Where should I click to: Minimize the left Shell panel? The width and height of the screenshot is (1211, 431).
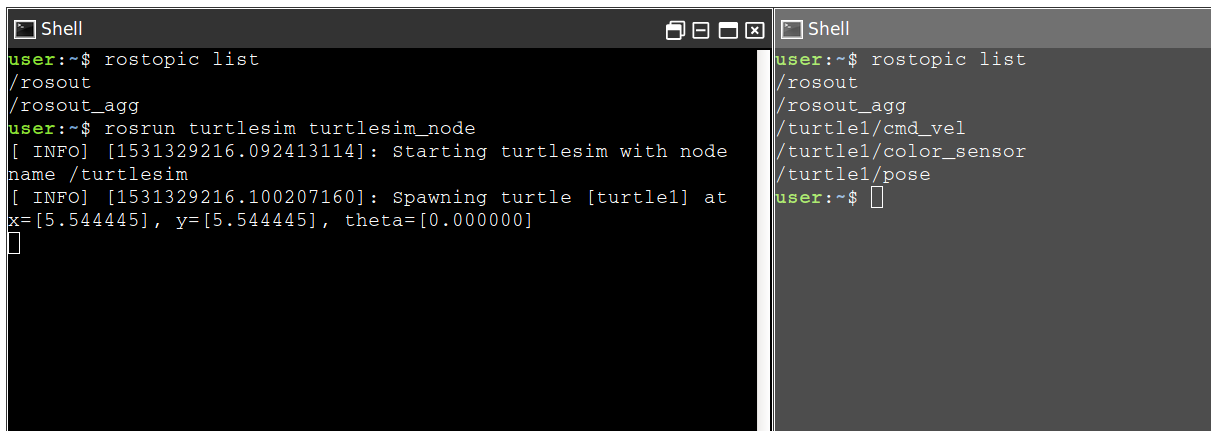(701, 31)
